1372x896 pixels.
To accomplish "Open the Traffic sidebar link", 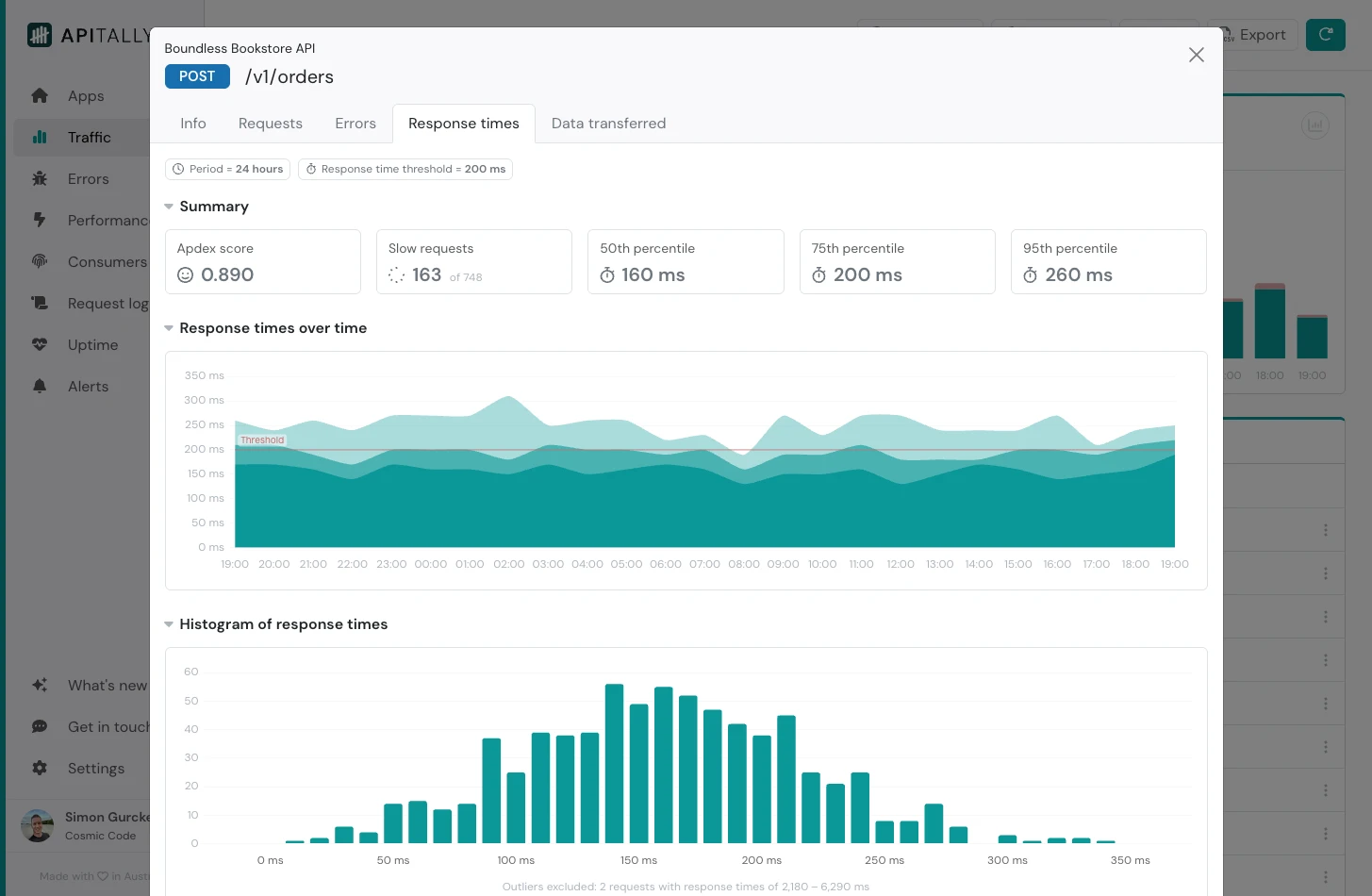I will [90, 138].
